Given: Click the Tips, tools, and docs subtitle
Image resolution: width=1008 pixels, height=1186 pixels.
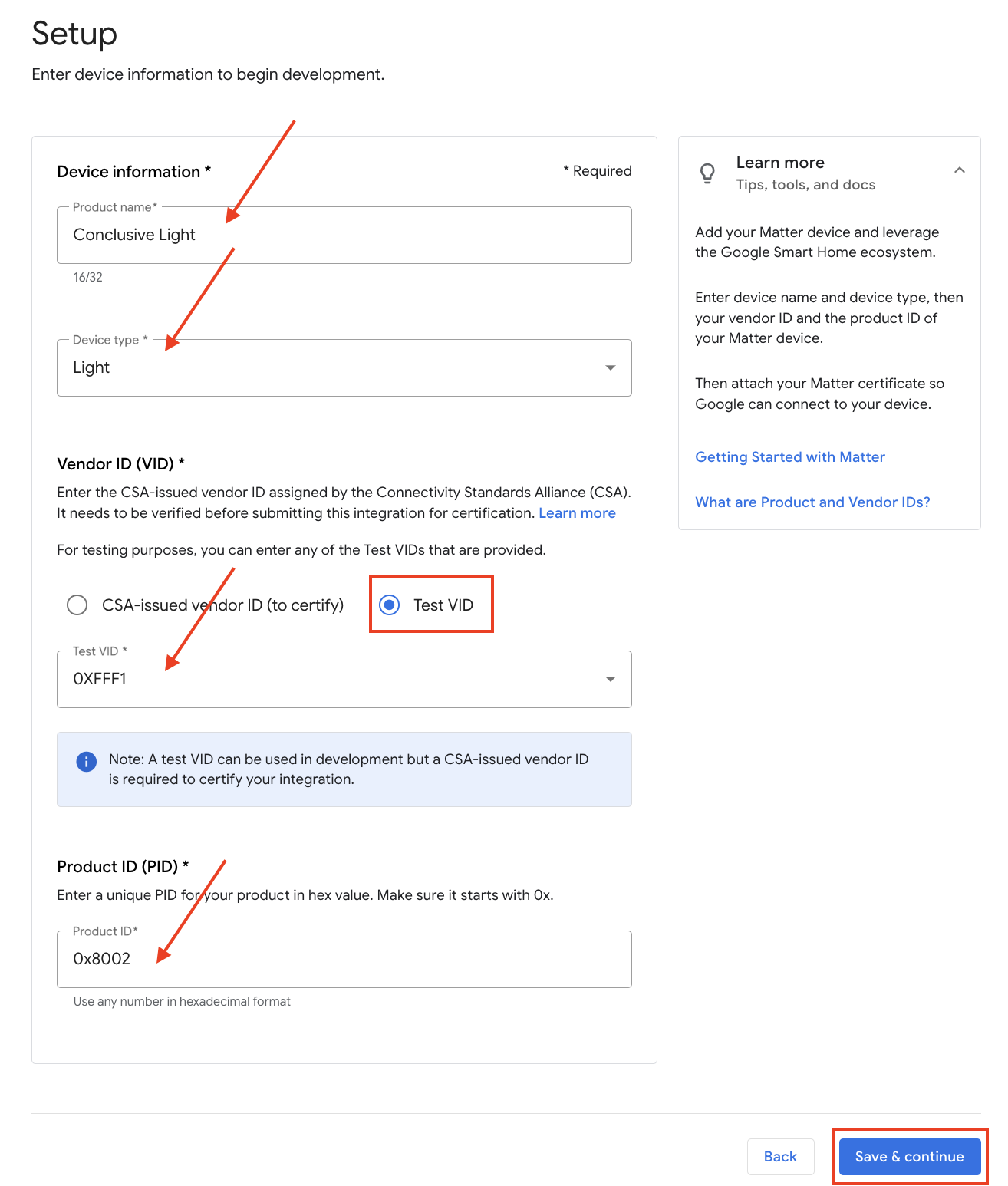Looking at the screenshot, I should [x=805, y=185].
